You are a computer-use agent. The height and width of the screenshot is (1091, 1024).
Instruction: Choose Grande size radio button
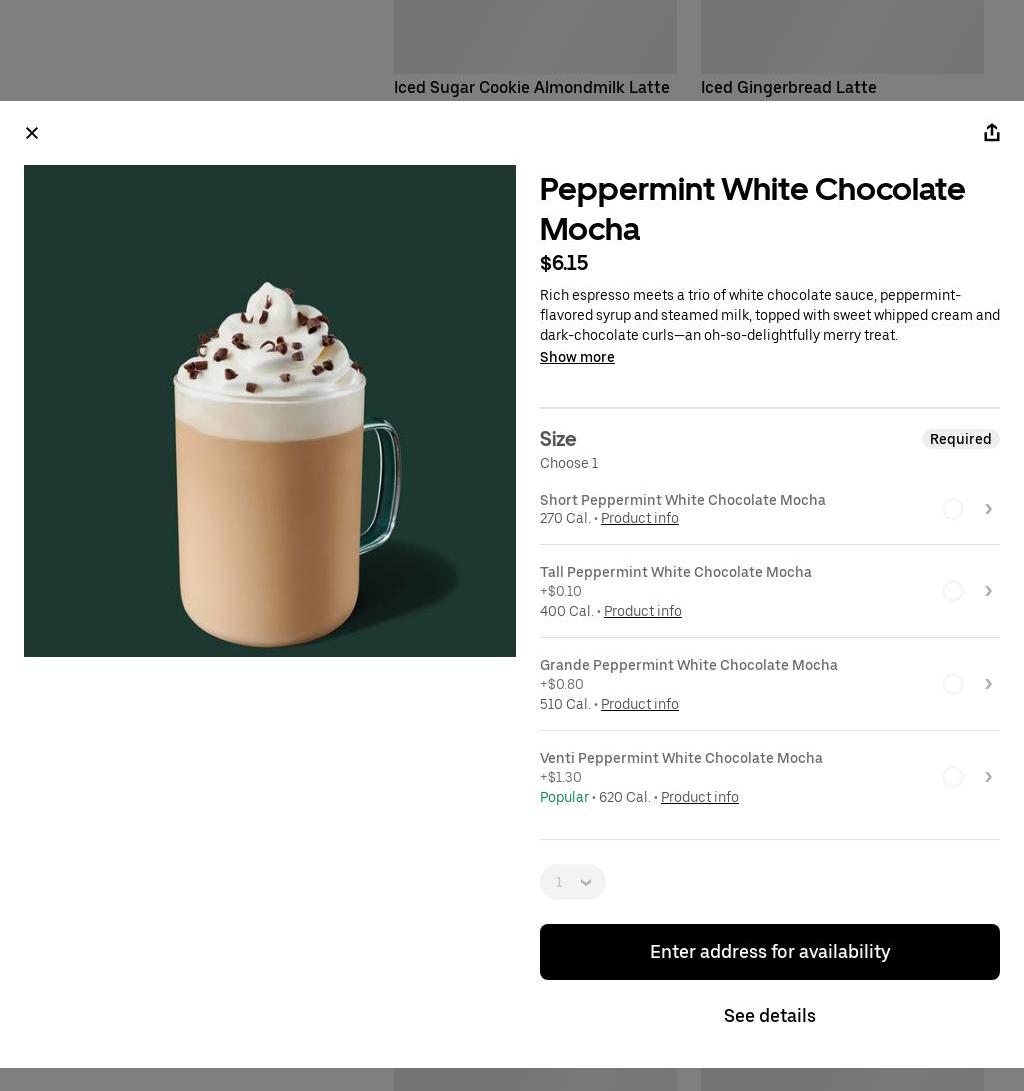pos(953,684)
